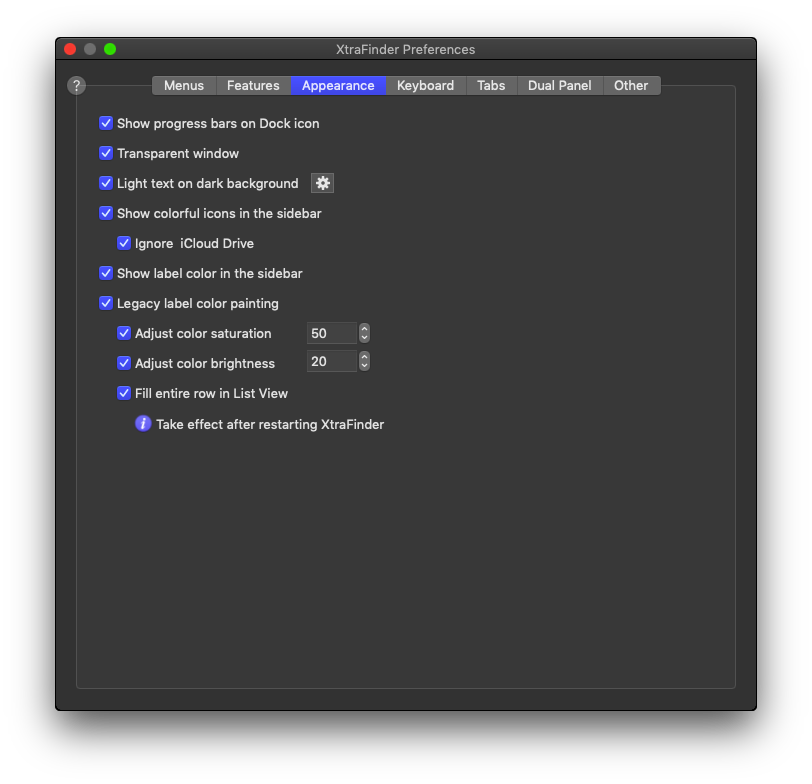Click the color saturation stepper arrows

[364, 333]
